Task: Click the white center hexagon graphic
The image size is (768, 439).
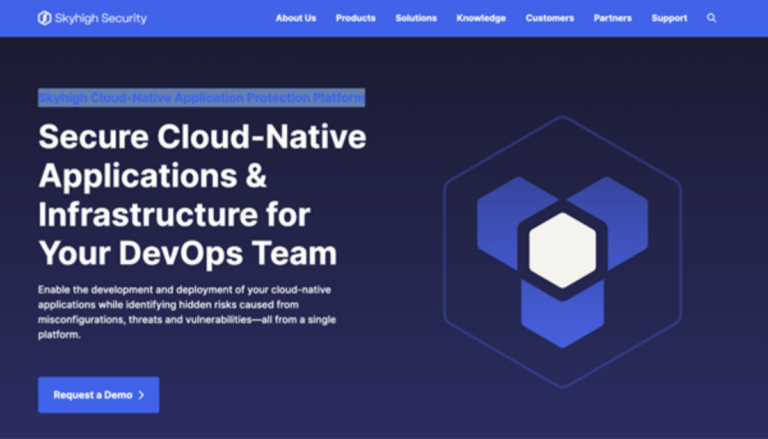Action: (562, 247)
